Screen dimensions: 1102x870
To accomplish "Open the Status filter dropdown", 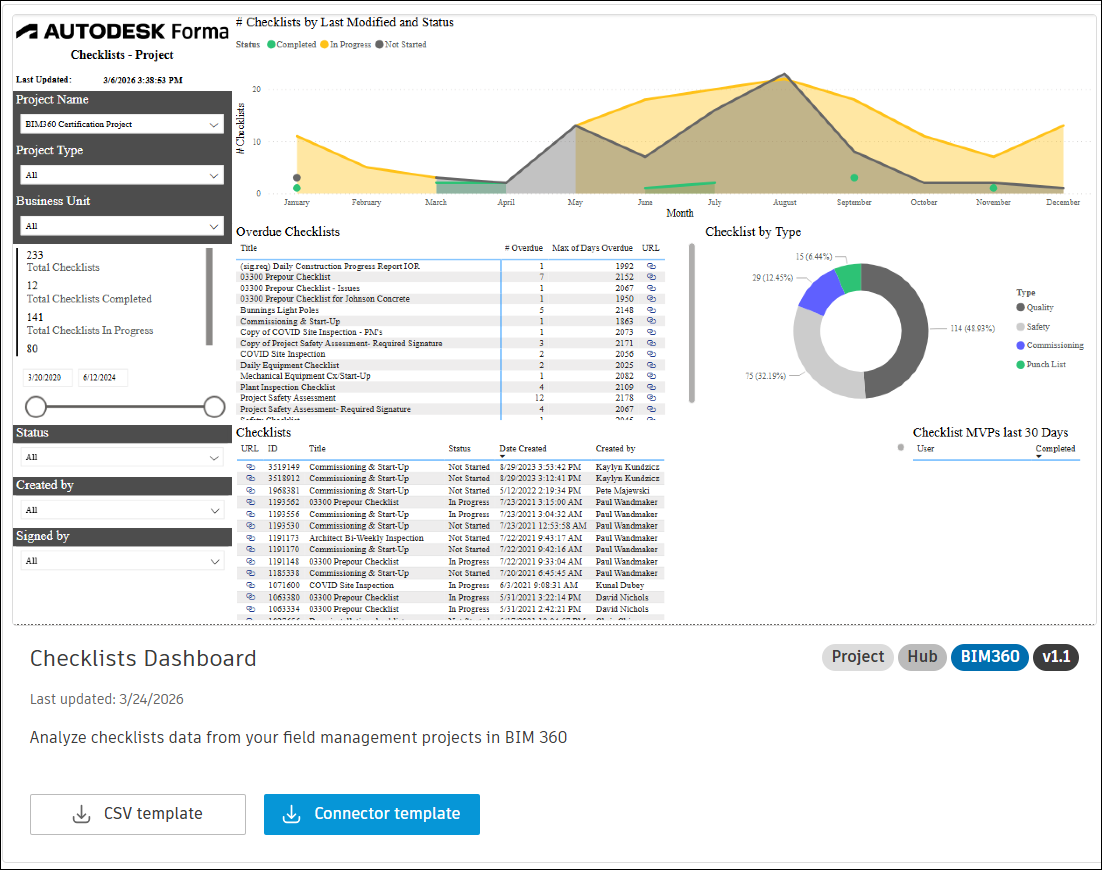I will (x=122, y=457).
